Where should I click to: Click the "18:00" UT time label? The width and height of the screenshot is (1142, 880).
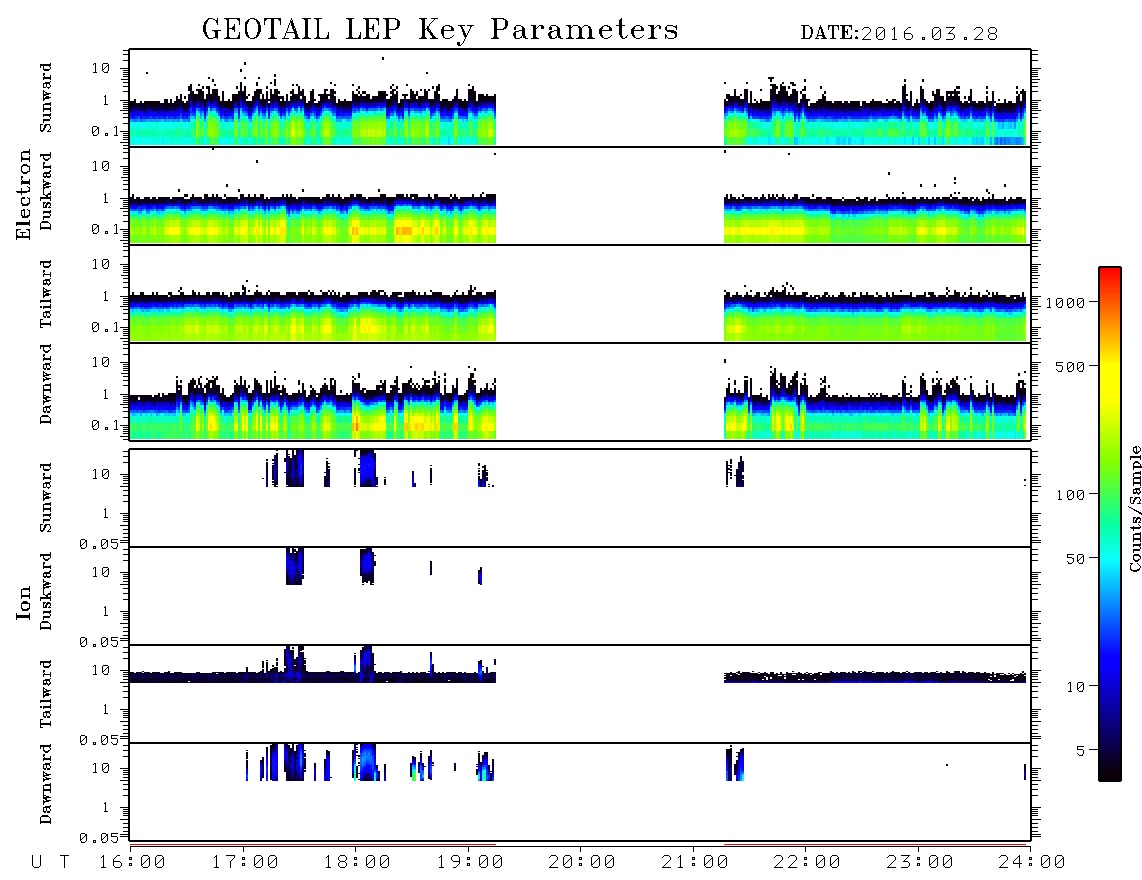pos(357,863)
